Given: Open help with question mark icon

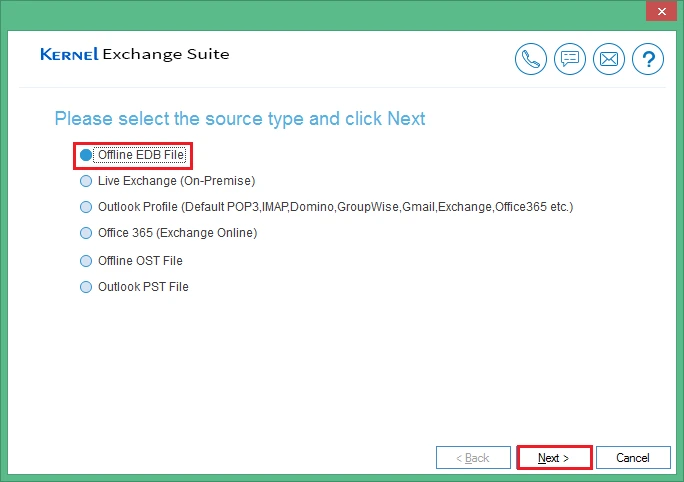Looking at the screenshot, I should pos(648,59).
